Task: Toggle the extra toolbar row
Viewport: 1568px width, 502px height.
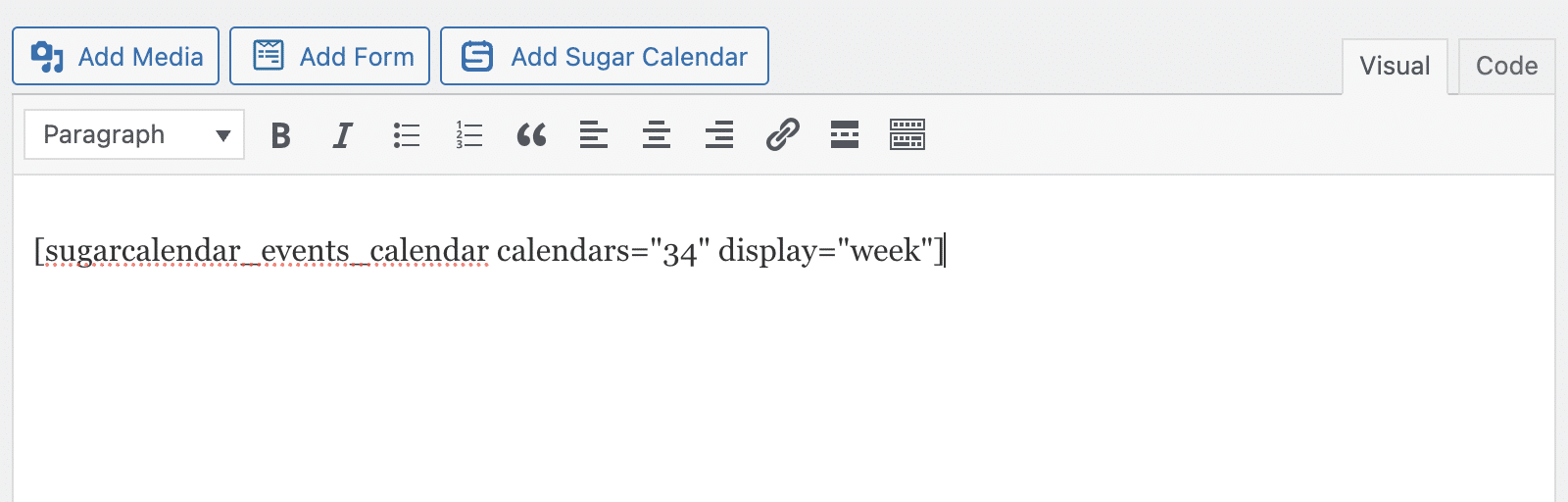Action: pyautogui.click(x=907, y=135)
